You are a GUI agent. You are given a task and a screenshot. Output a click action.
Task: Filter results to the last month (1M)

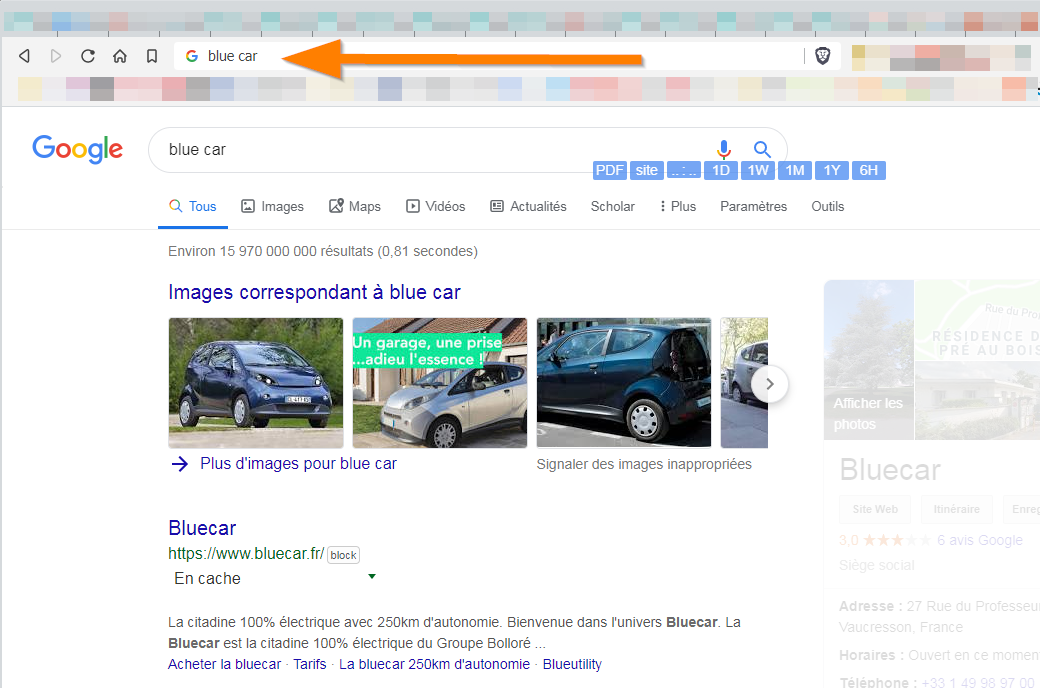[795, 171]
